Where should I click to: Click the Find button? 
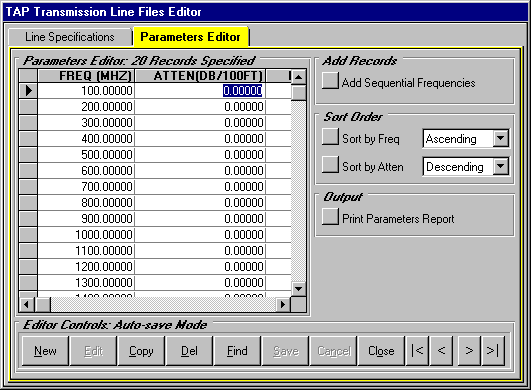coord(237,351)
